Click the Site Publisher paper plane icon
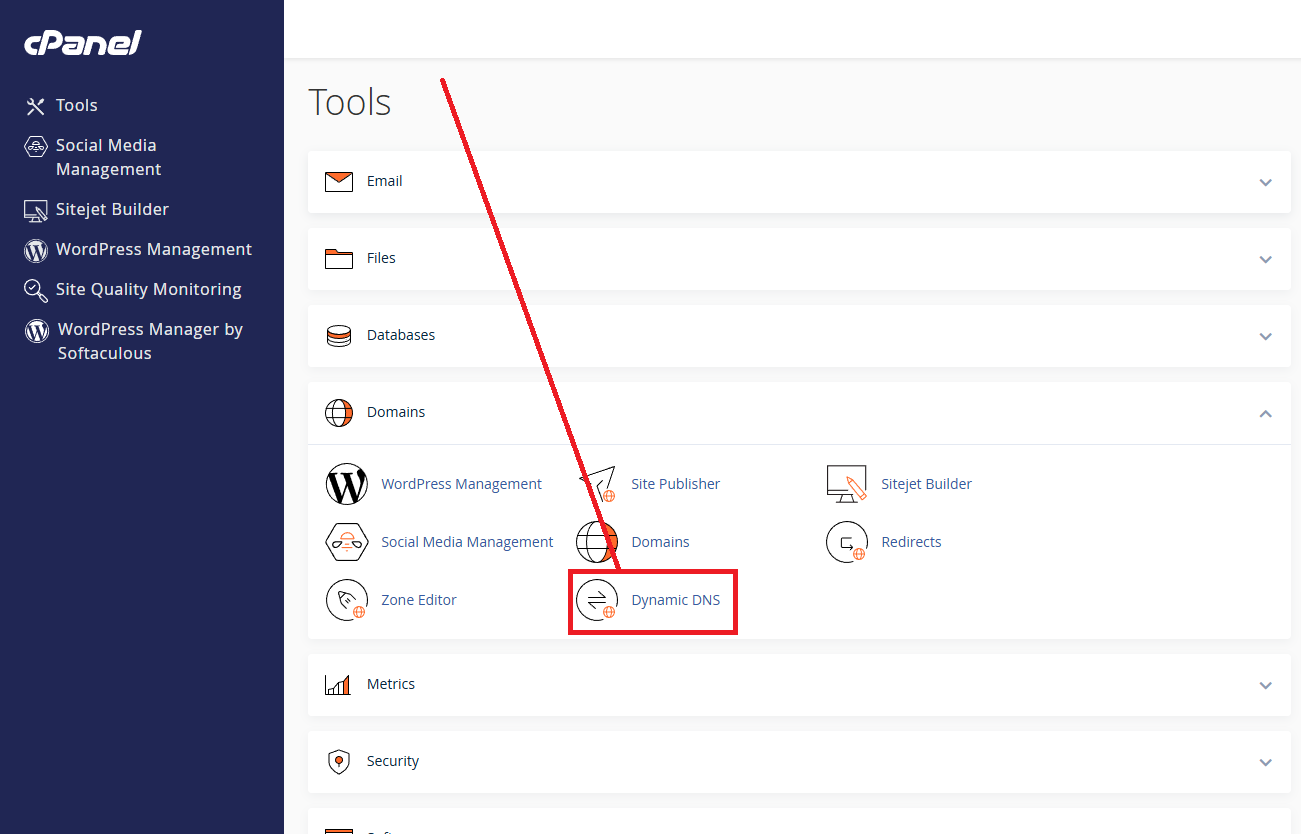Screen dimensions: 1301x834 coord(597,484)
